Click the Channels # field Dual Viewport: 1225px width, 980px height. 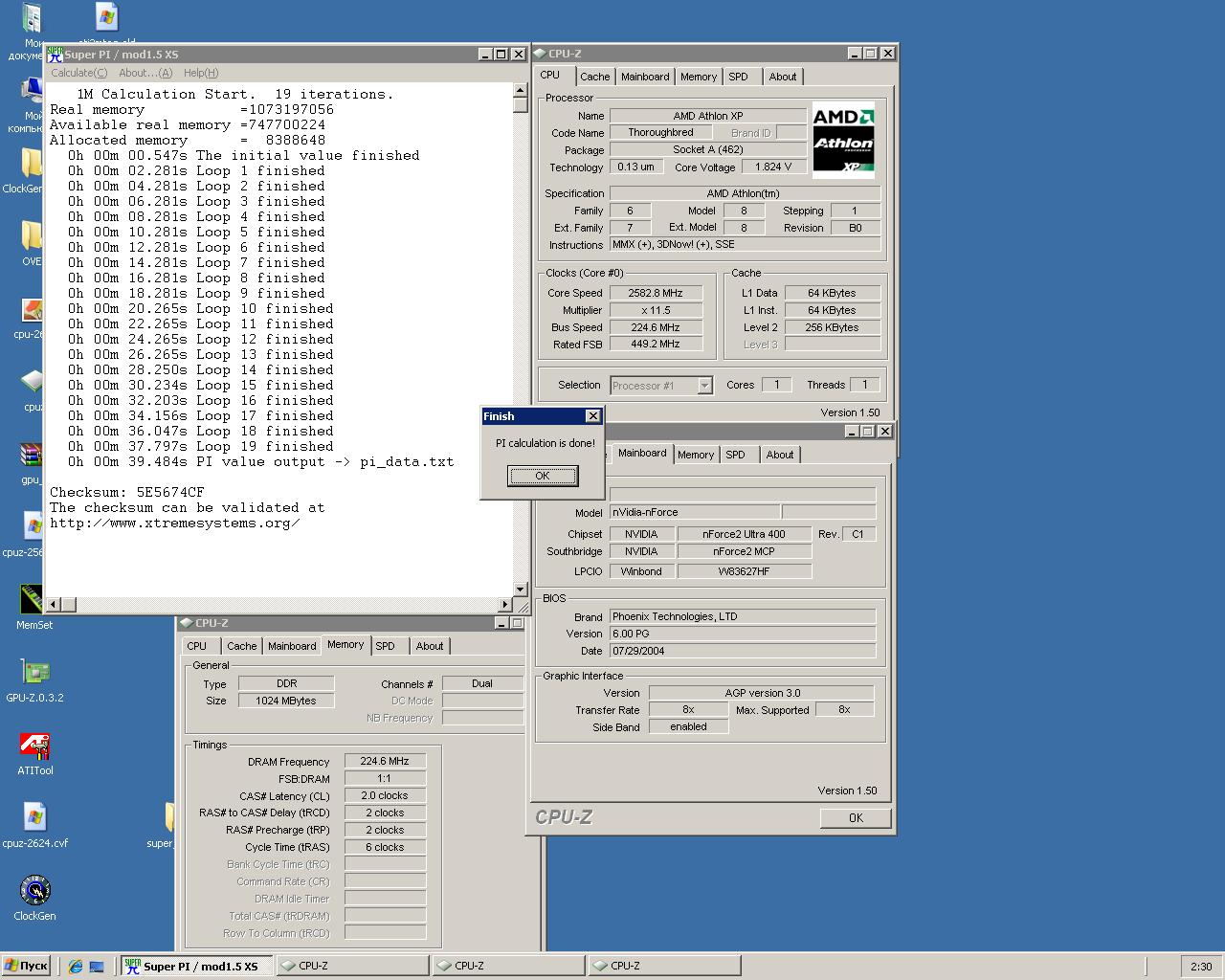pyautogui.click(x=482, y=683)
